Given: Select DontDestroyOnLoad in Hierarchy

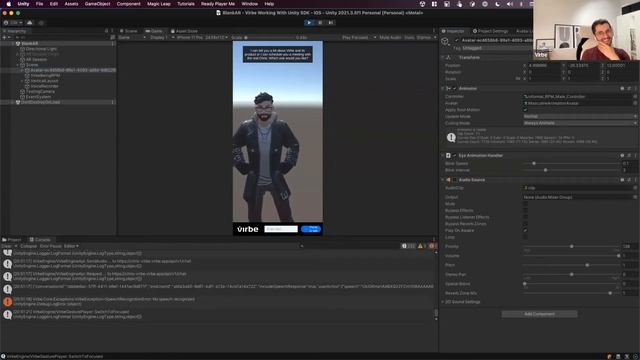Looking at the screenshot, I should [40, 102].
